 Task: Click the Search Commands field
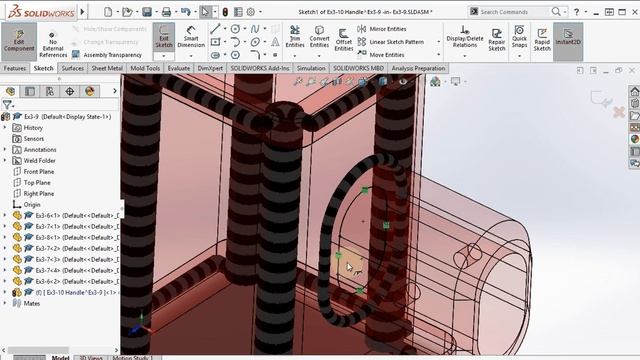(x=514, y=12)
